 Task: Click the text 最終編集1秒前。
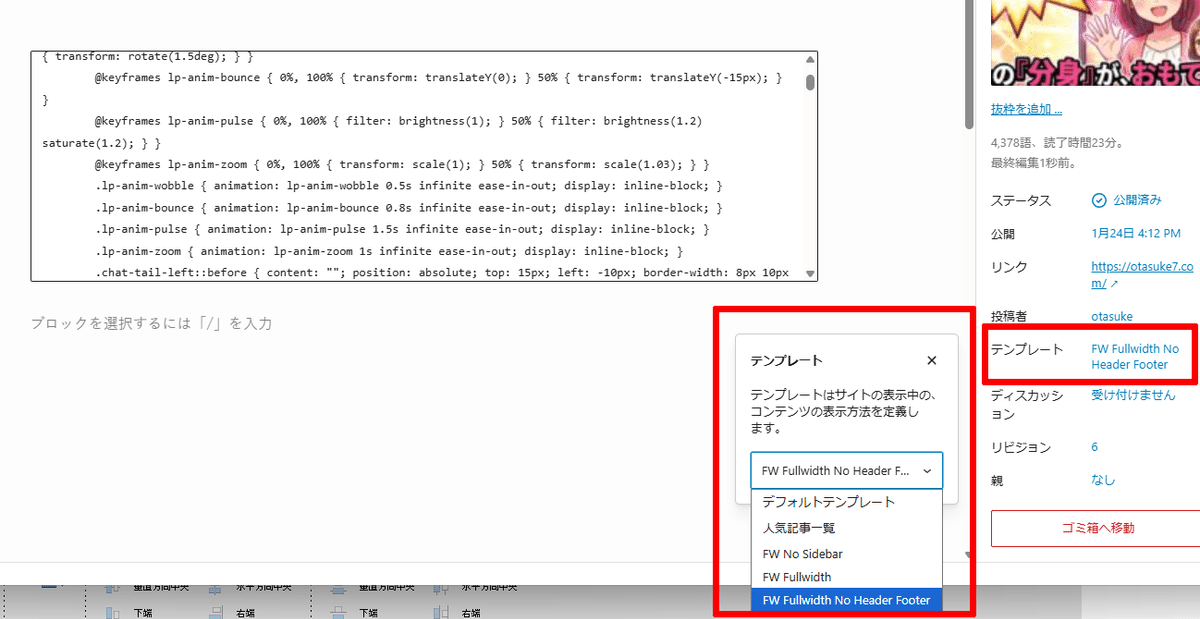point(1033,162)
